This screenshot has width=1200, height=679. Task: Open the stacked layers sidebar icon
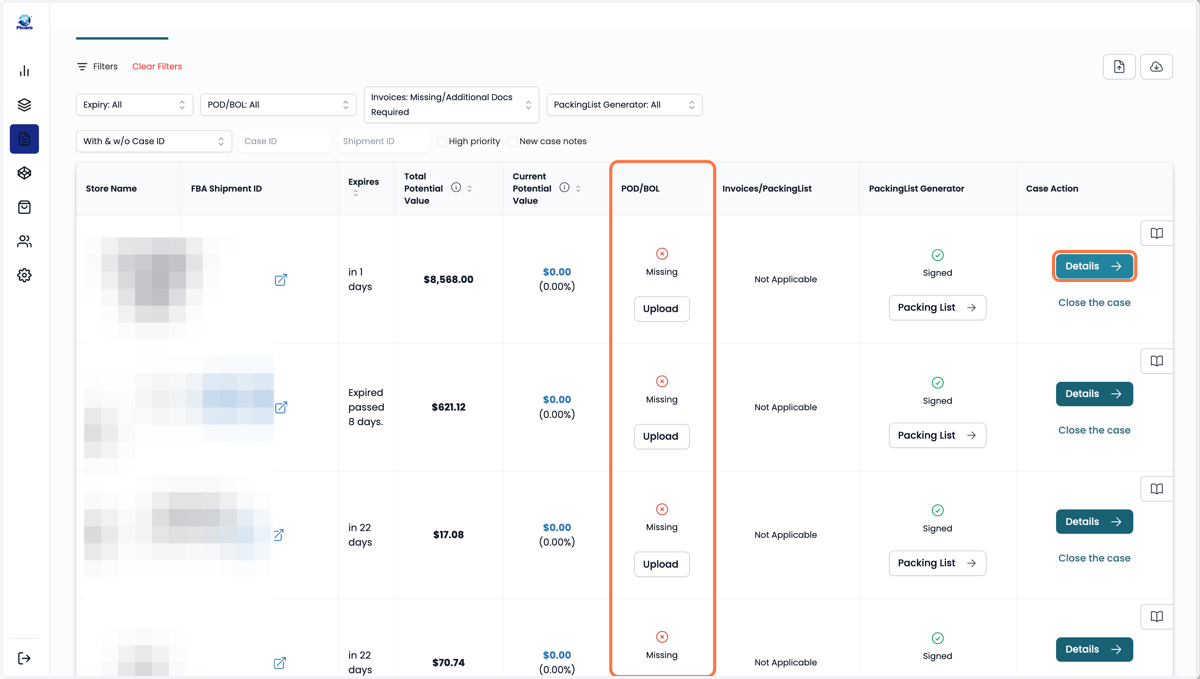click(x=24, y=105)
